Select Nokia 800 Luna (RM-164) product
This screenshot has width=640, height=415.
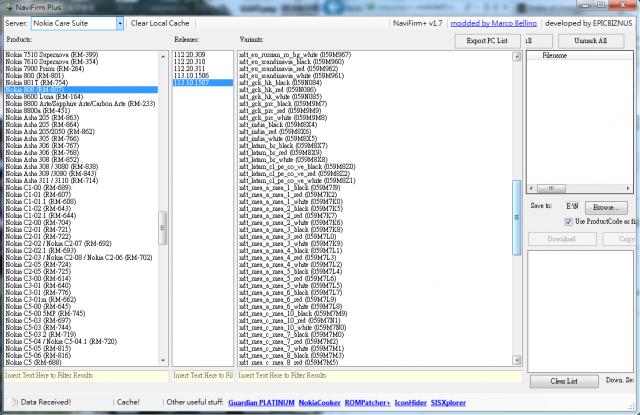49,96
